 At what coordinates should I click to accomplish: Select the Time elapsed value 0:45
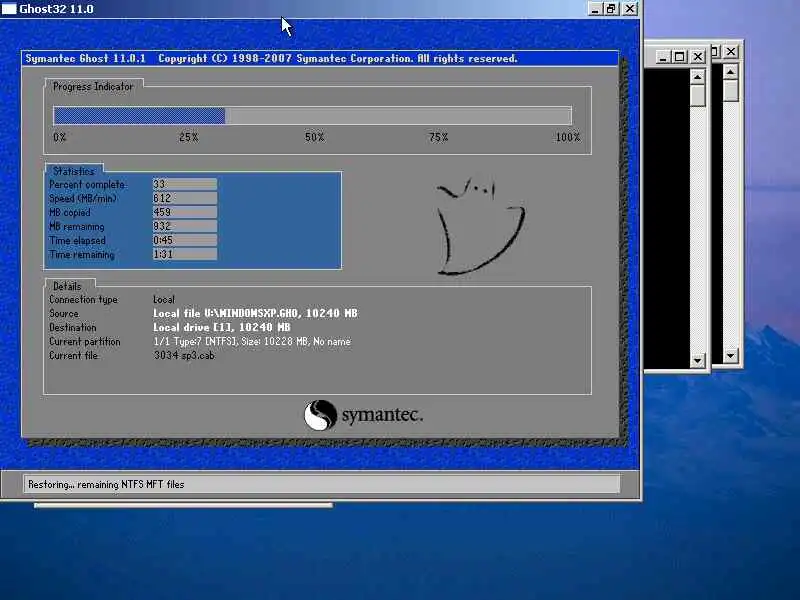185,240
